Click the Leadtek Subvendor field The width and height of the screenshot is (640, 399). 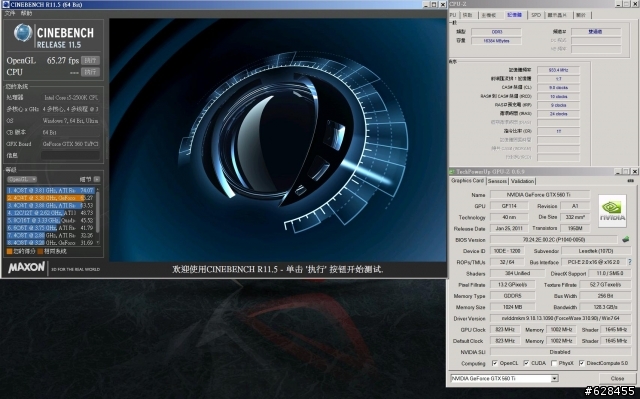pos(596,251)
